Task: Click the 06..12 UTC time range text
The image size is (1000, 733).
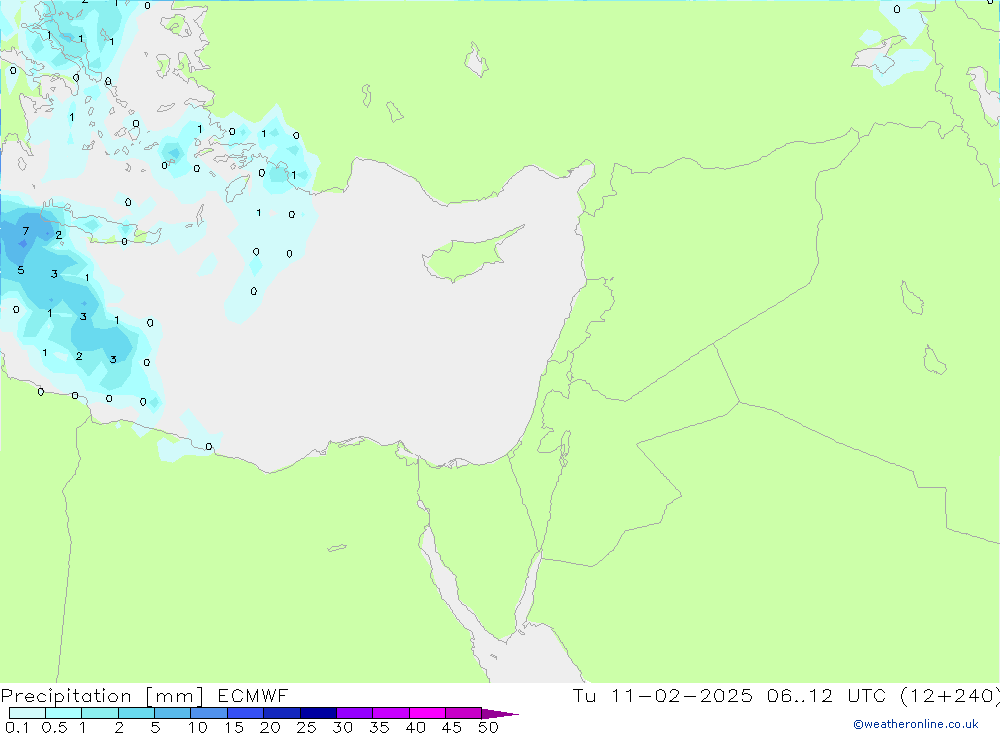Action: pos(826,695)
